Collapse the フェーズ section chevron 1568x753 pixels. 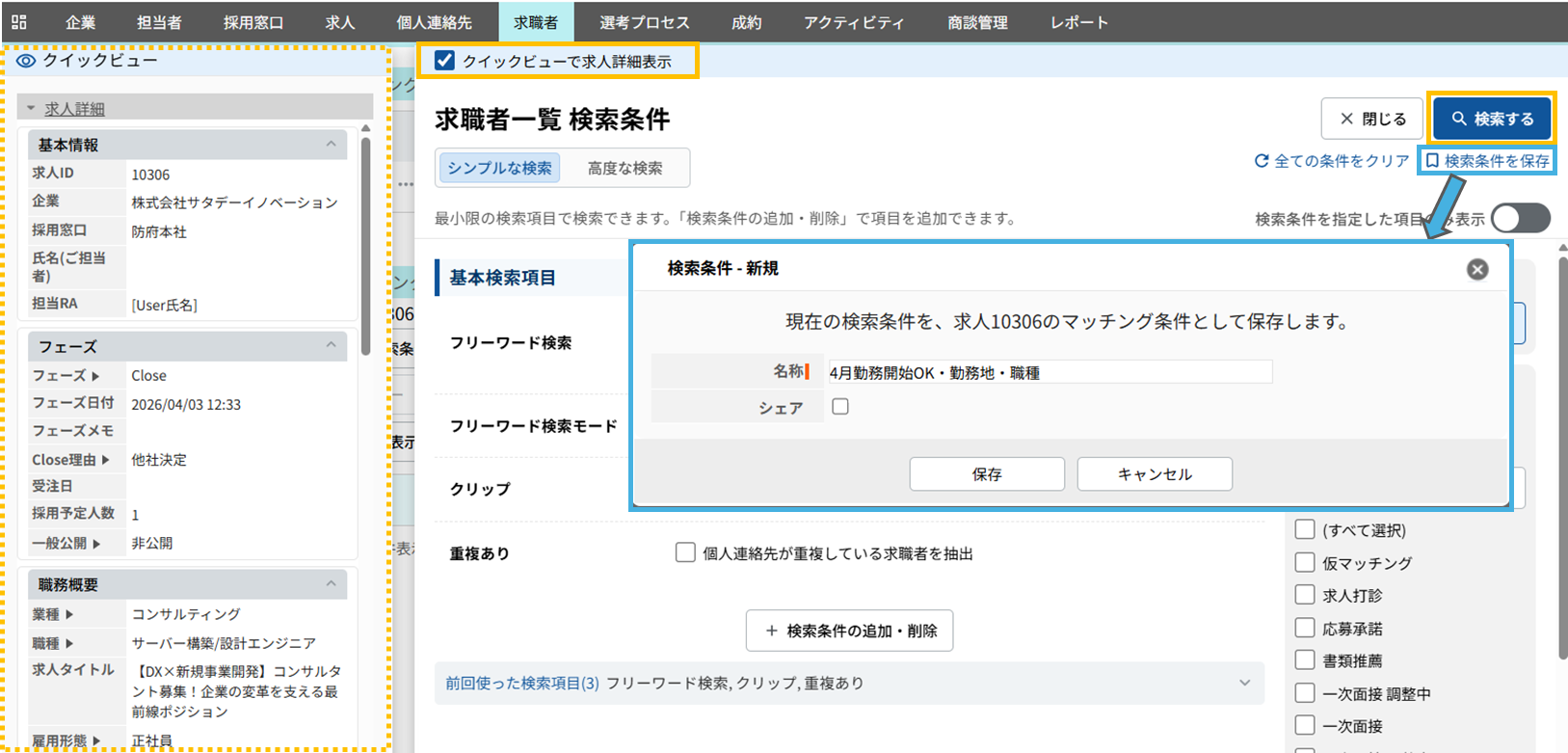[331, 345]
